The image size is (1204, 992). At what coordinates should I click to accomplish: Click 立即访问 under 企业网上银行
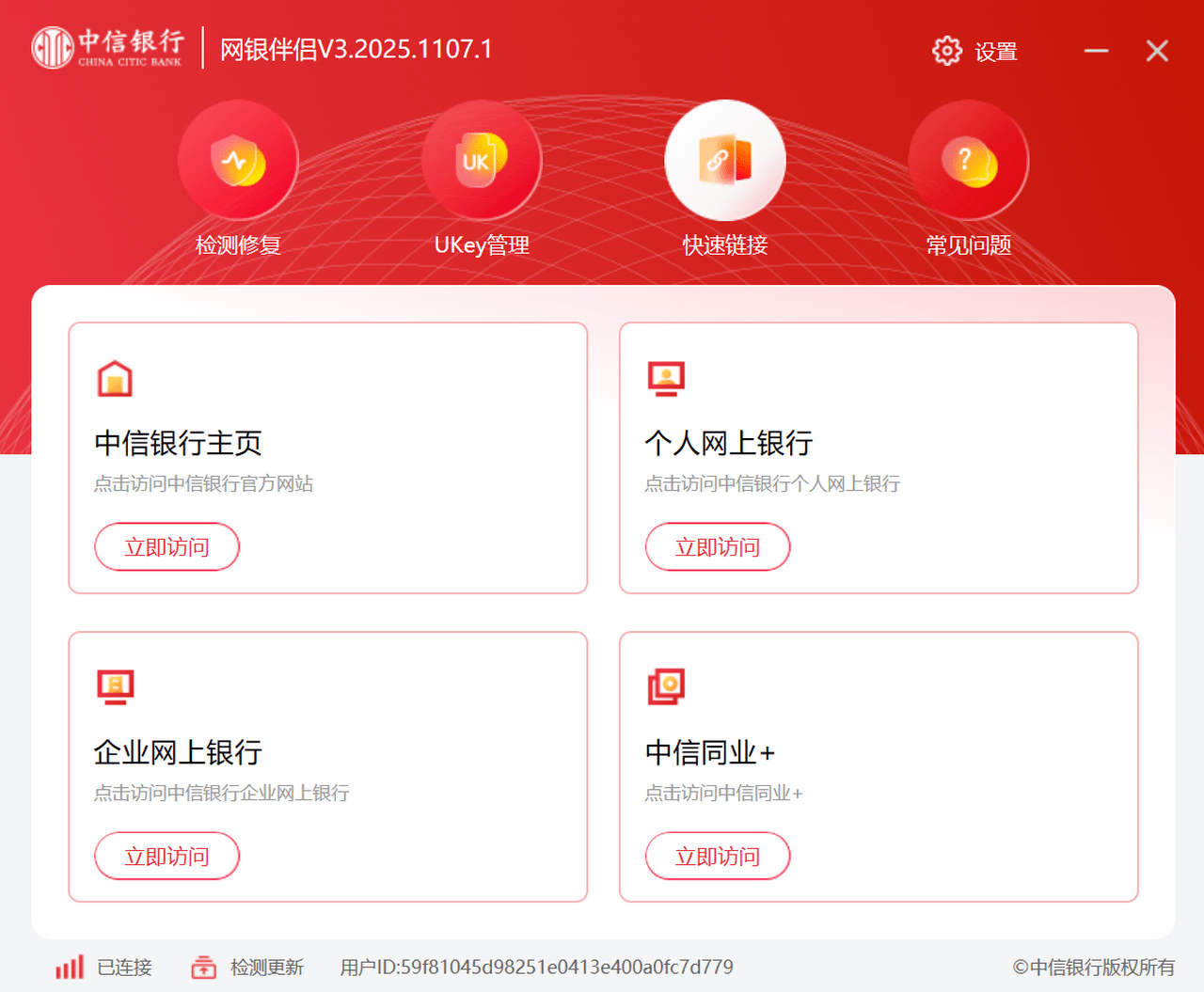pyautogui.click(x=166, y=856)
